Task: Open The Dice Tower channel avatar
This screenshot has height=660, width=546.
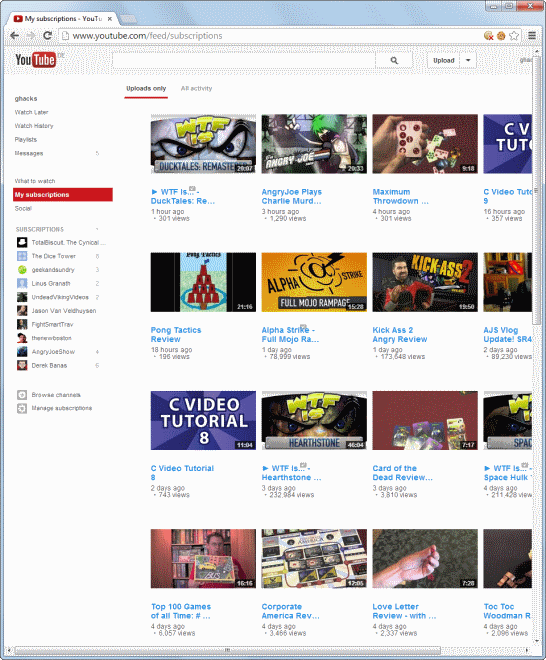Action: pos(22,256)
